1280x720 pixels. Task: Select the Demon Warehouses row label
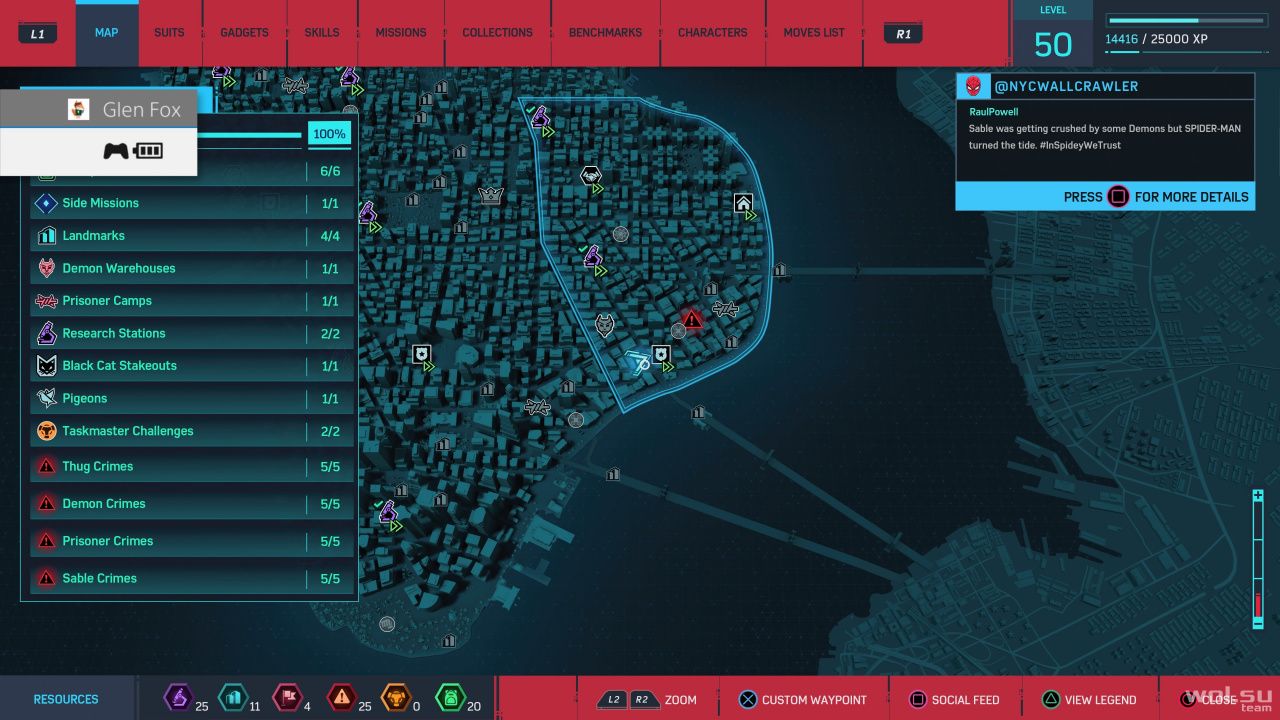click(119, 268)
